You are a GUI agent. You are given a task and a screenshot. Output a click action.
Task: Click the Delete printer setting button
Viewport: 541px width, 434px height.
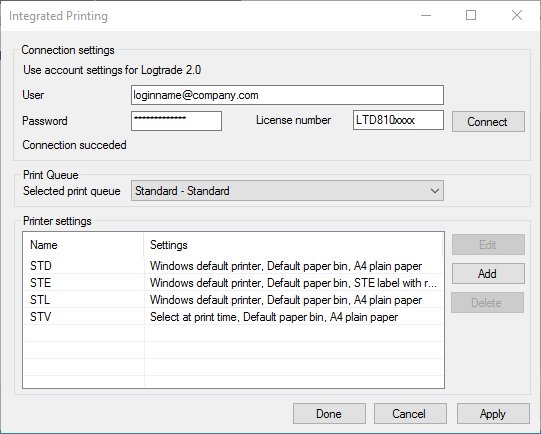tap(487, 303)
